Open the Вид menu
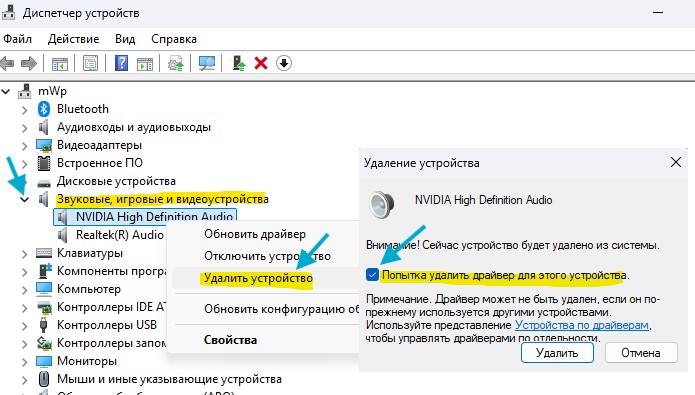The height and width of the screenshot is (395, 695). point(125,39)
